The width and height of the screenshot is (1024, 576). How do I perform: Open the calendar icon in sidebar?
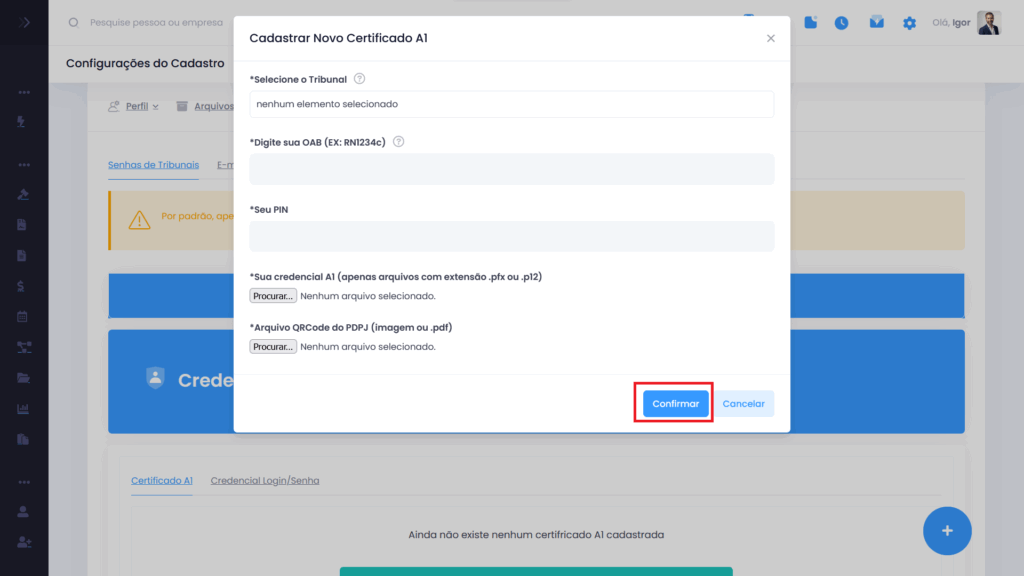tap(22, 317)
